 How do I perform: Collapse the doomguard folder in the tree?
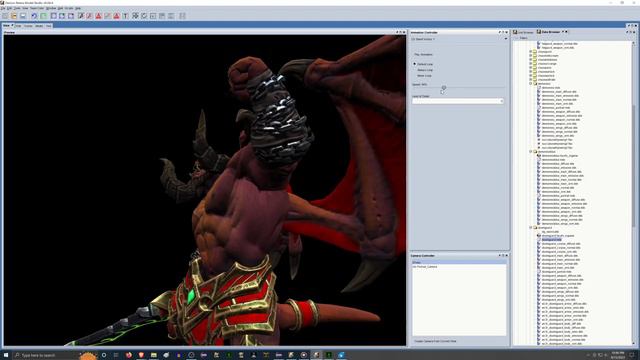click(531, 228)
